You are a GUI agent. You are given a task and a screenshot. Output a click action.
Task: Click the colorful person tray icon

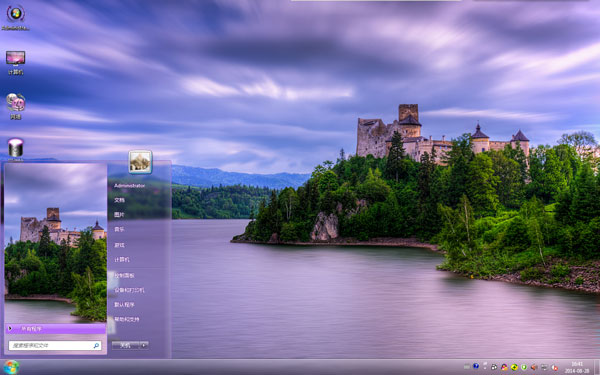click(x=504, y=367)
